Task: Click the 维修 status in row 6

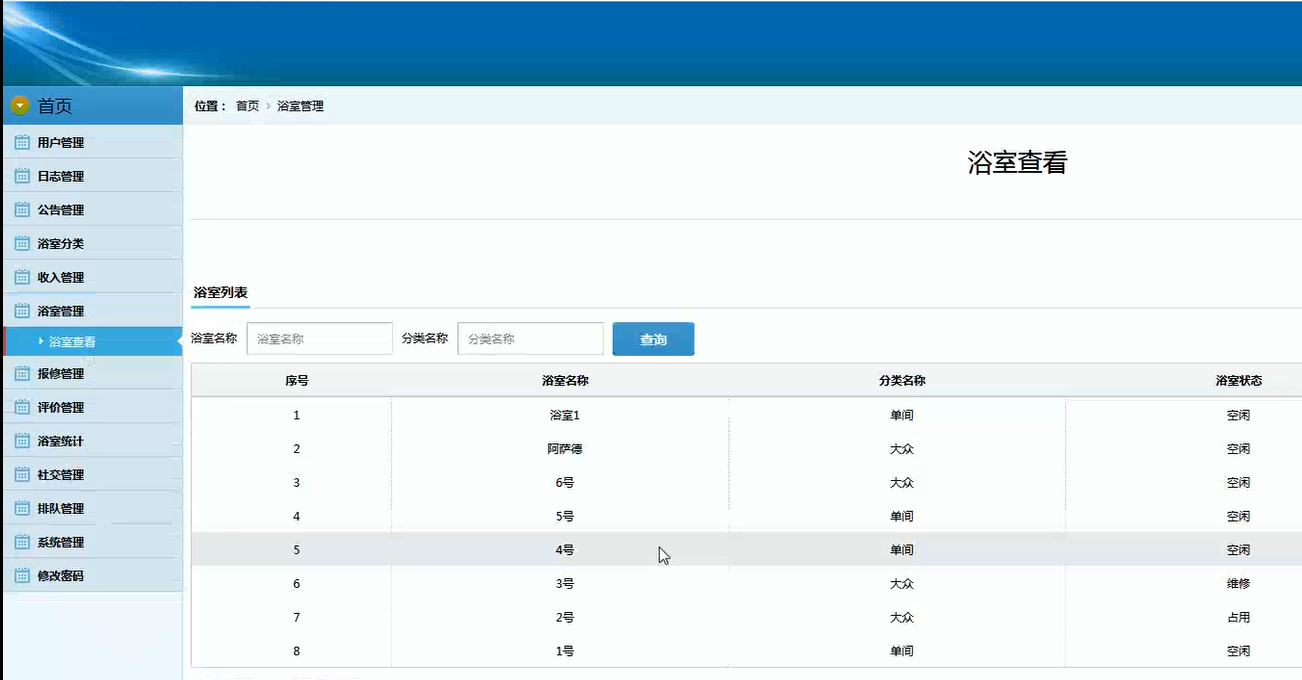Action: coord(1238,584)
